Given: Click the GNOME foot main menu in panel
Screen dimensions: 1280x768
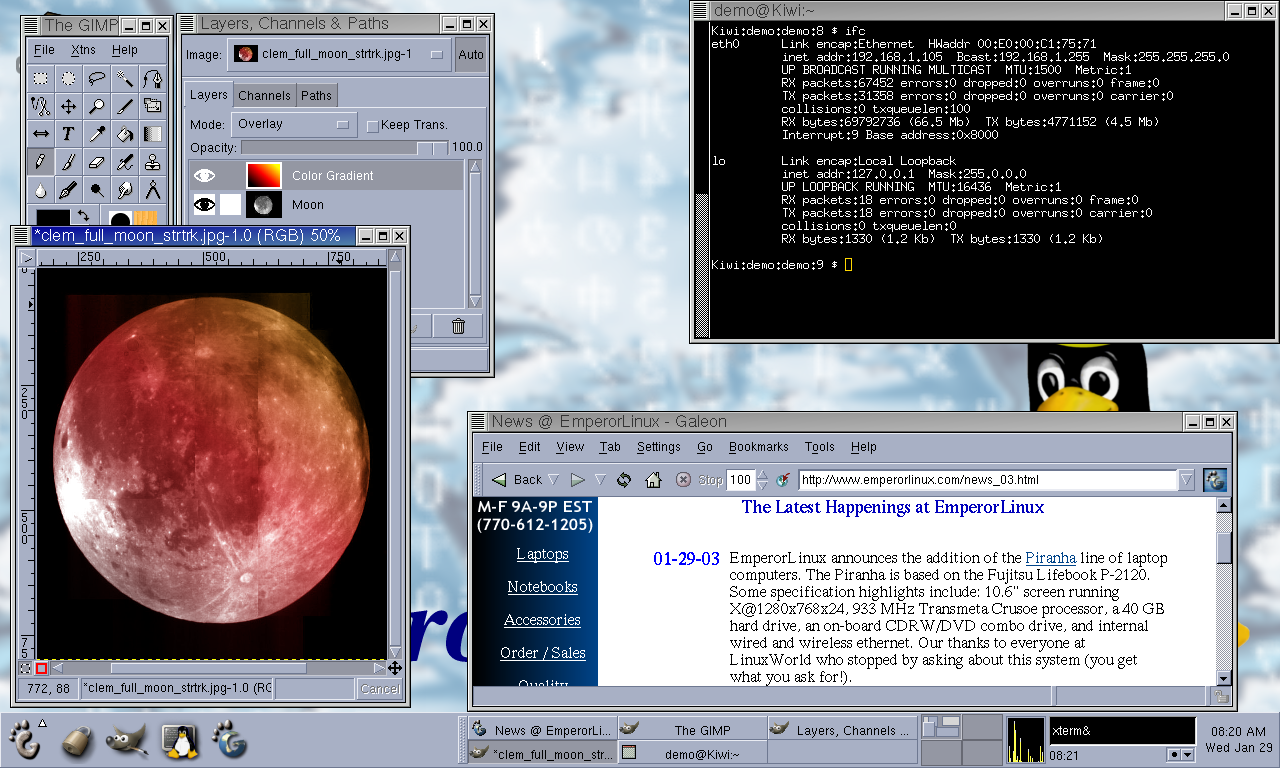Looking at the screenshot, I should (x=23, y=741).
